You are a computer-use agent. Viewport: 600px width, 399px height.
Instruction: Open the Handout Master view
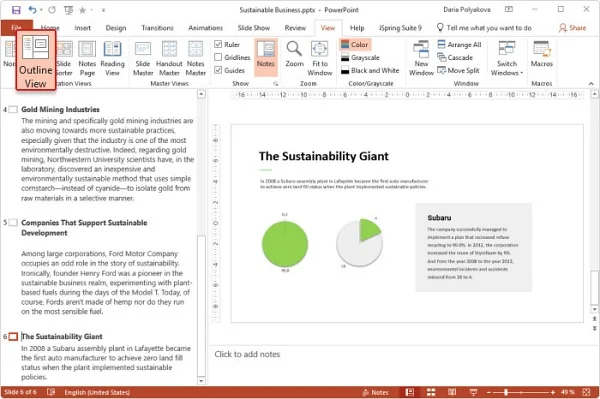(169, 57)
